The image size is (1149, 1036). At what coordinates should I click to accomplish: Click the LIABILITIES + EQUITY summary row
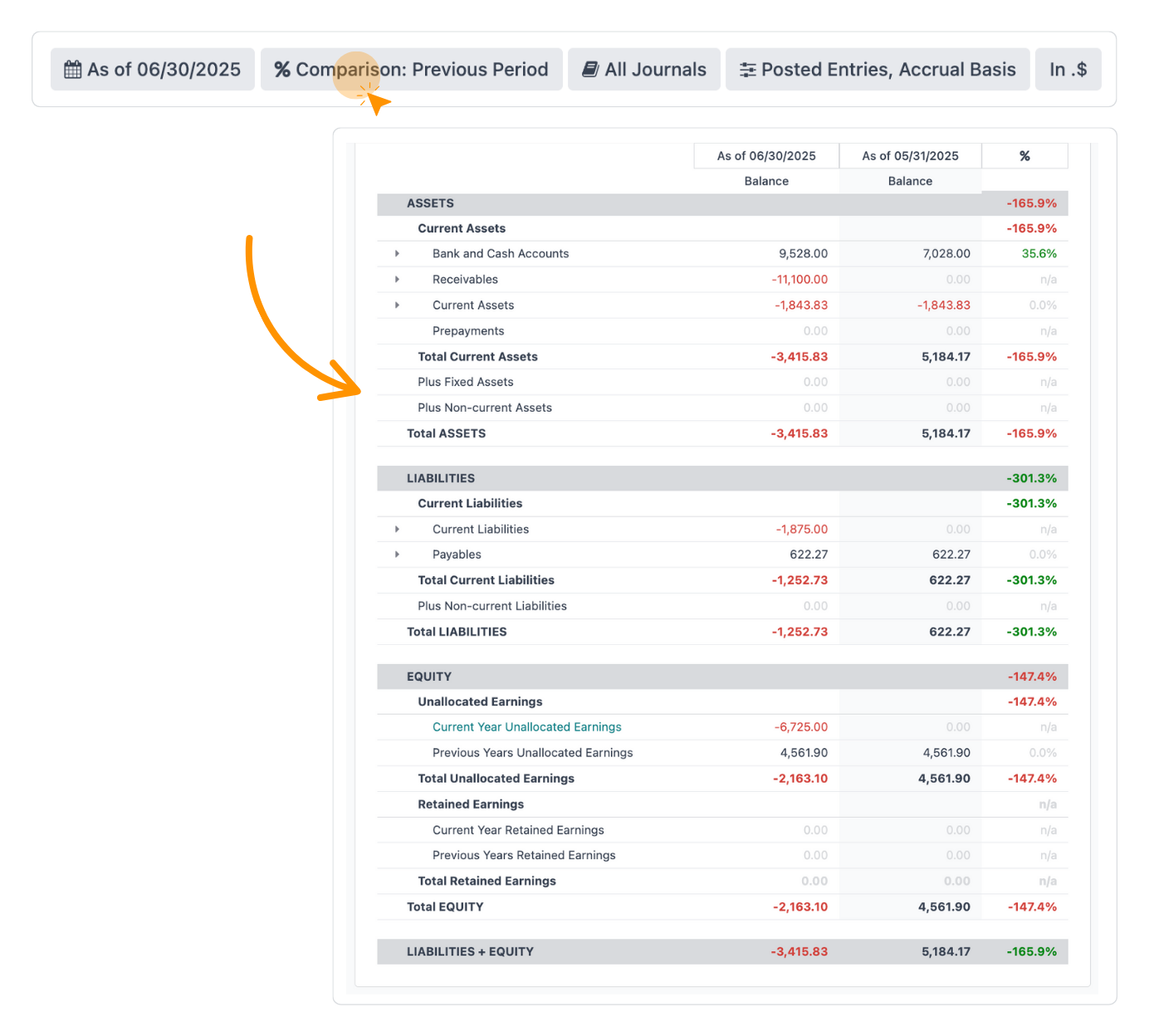click(470, 951)
